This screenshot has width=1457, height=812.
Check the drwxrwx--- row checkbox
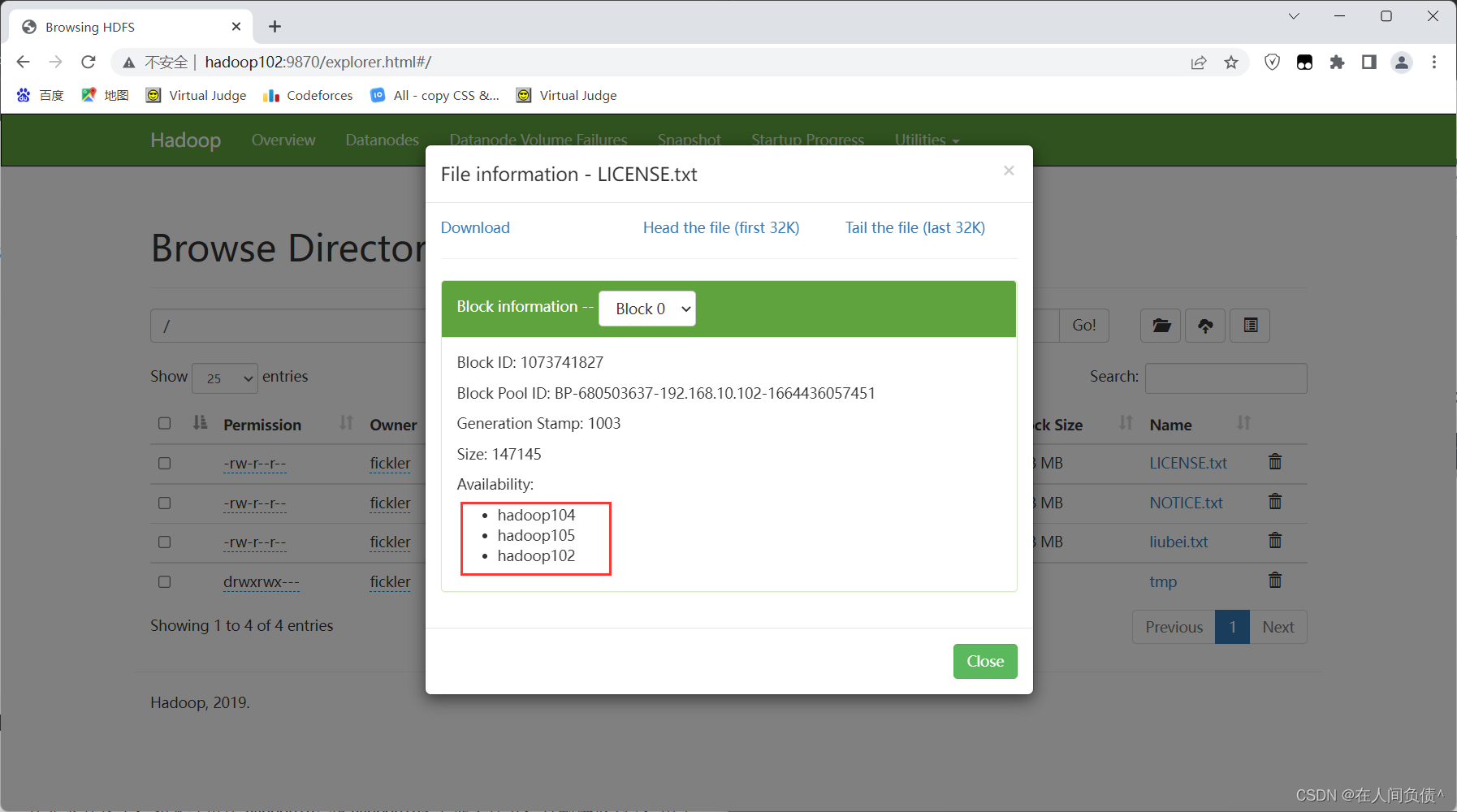(x=165, y=581)
